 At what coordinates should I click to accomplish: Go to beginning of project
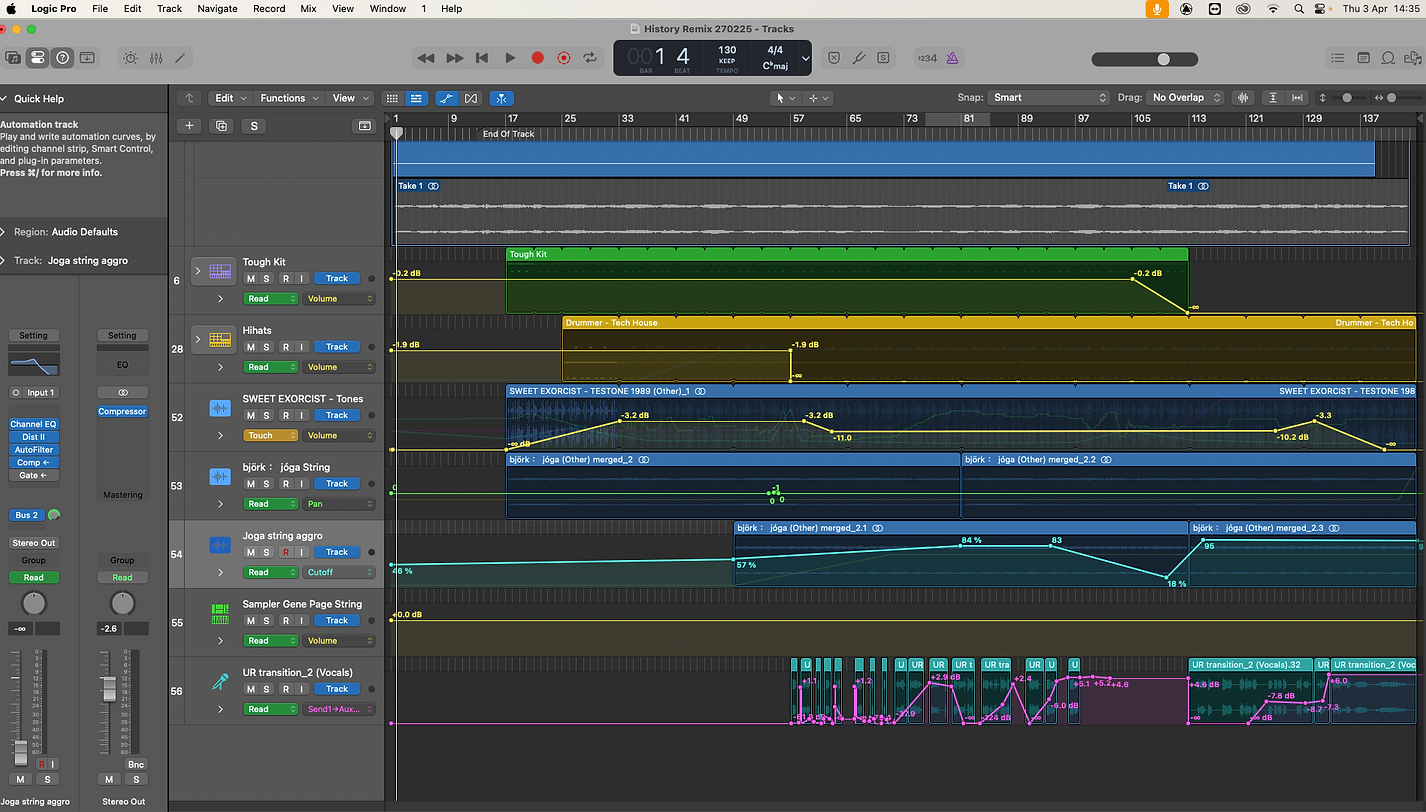pyautogui.click(x=482, y=58)
